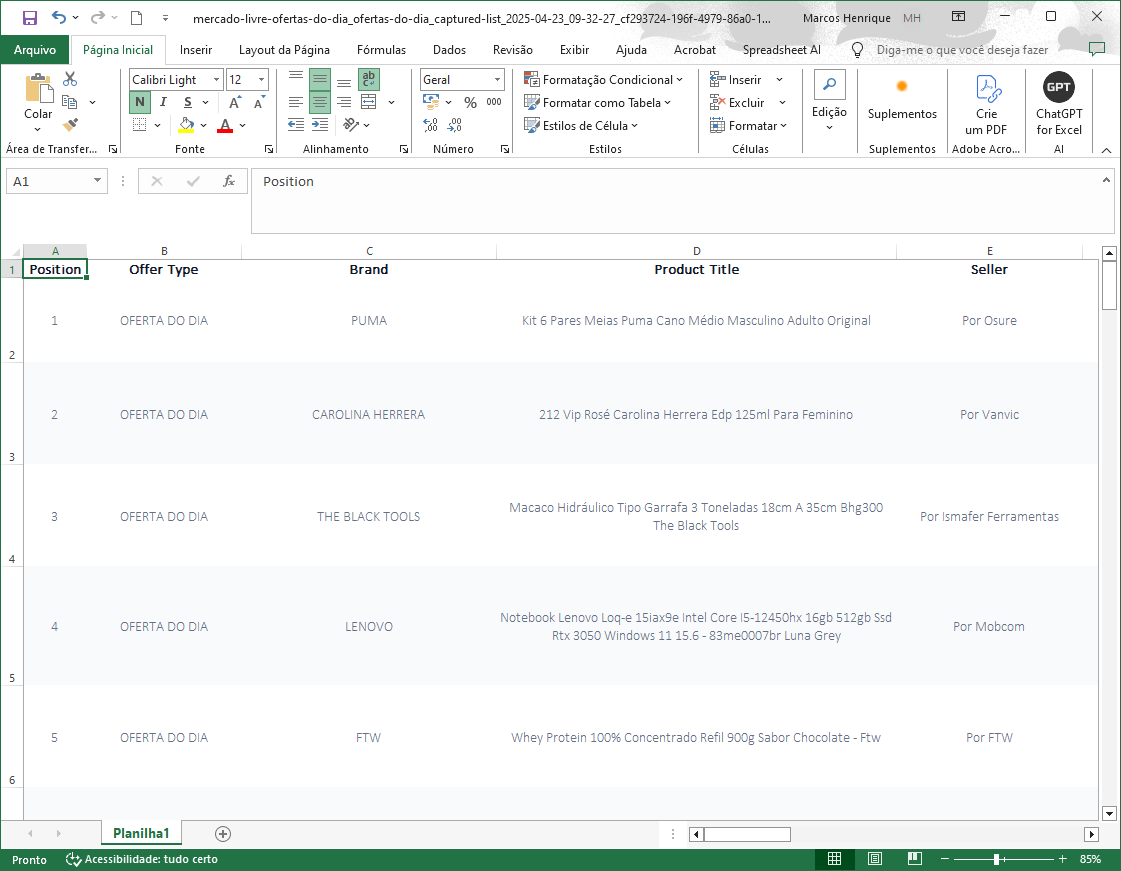Paste using the Colar clipboard icon
Screen dimensions: 1121x871
point(39,89)
